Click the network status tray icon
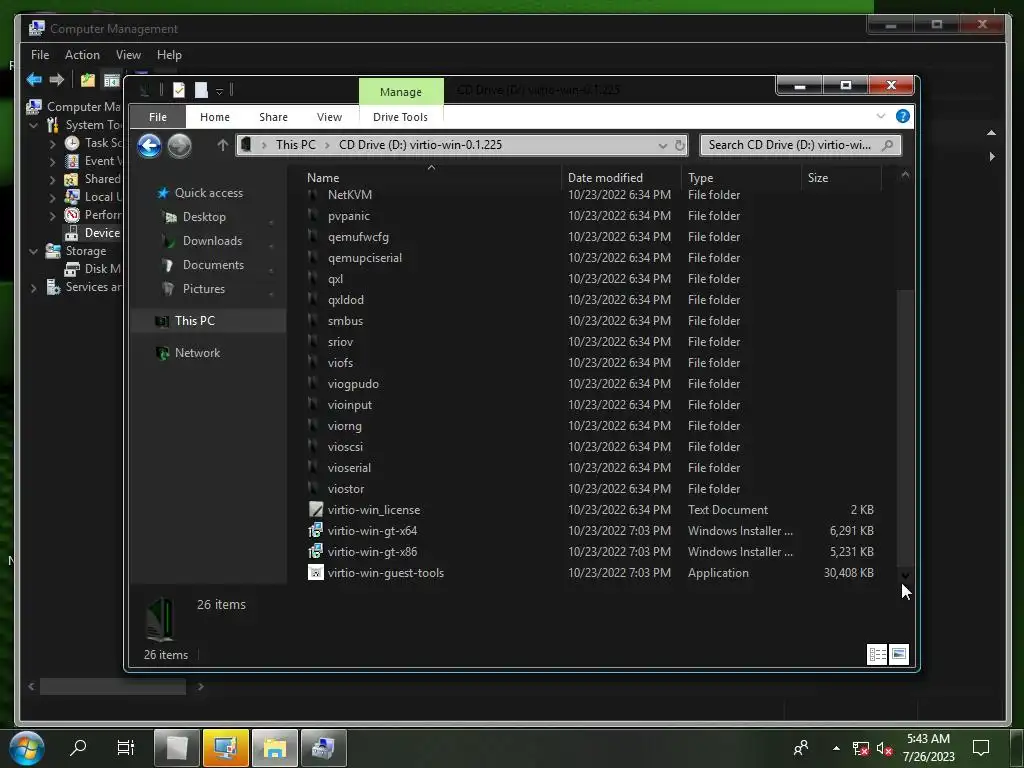The height and width of the screenshot is (768, 1024). [861, 748]
